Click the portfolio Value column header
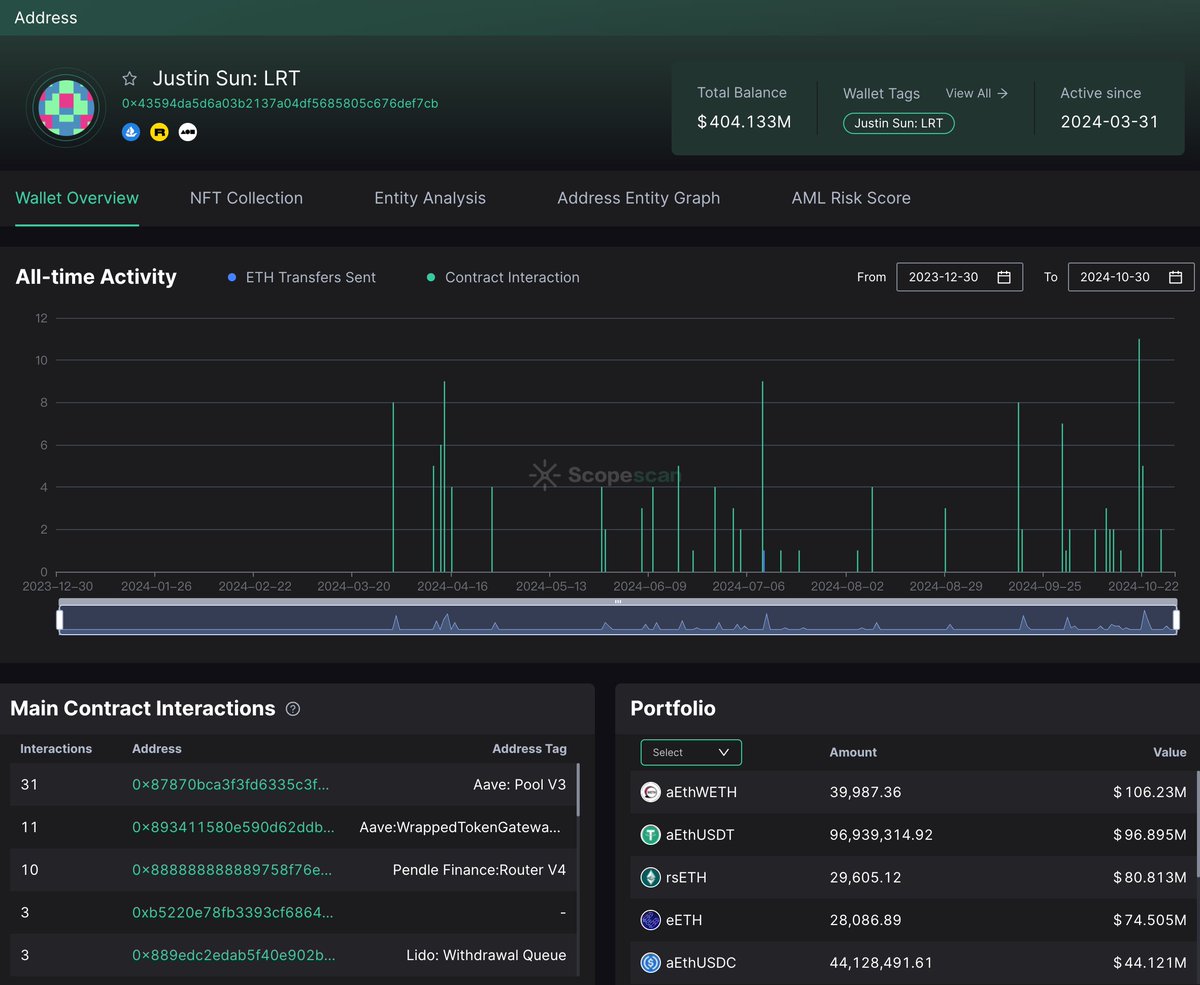 tap(1169, 752)
